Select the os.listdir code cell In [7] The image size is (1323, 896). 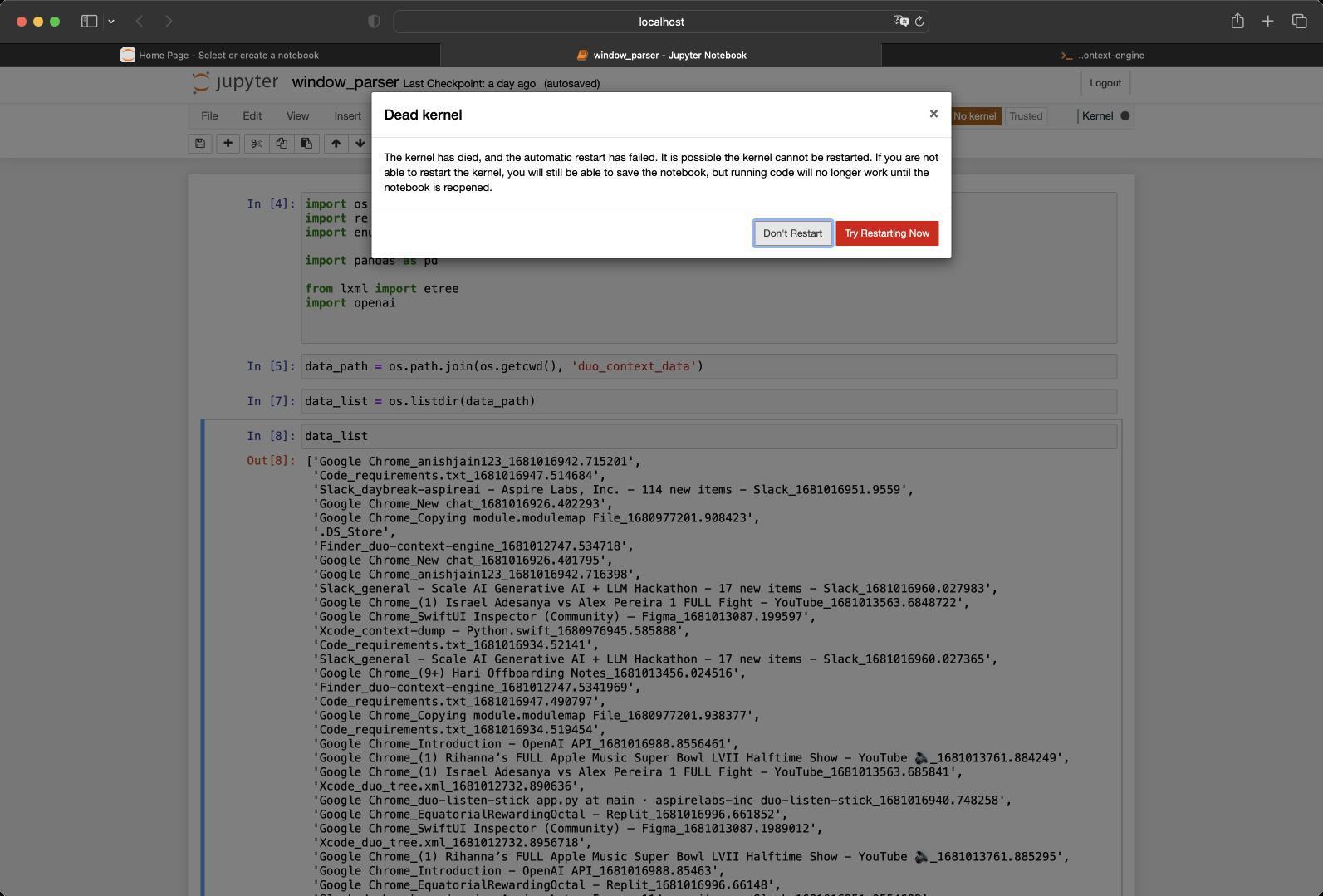[x=708, y=401]
